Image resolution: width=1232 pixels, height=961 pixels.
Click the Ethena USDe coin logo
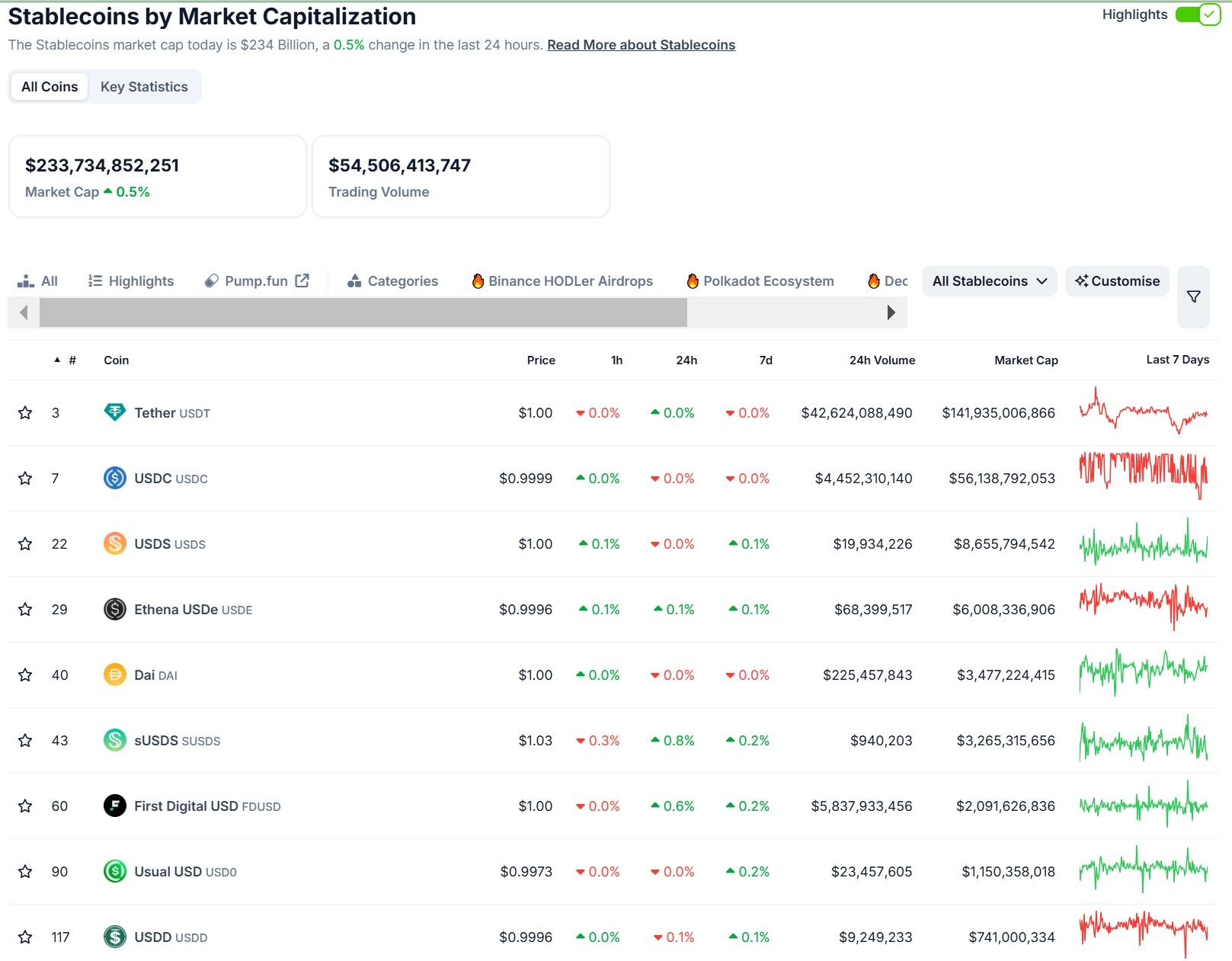(115, 609)
